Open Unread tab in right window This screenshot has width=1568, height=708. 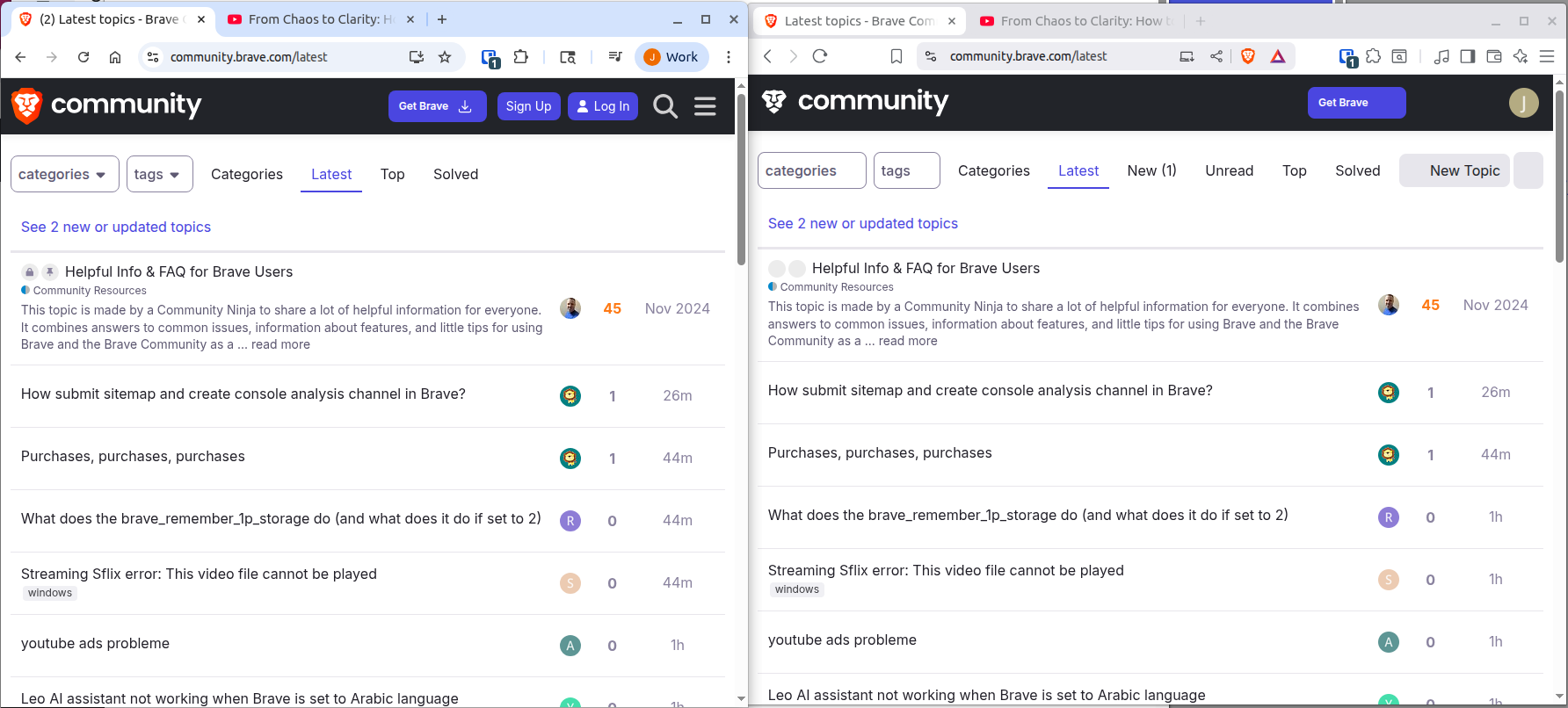[x=1229, y=170]
